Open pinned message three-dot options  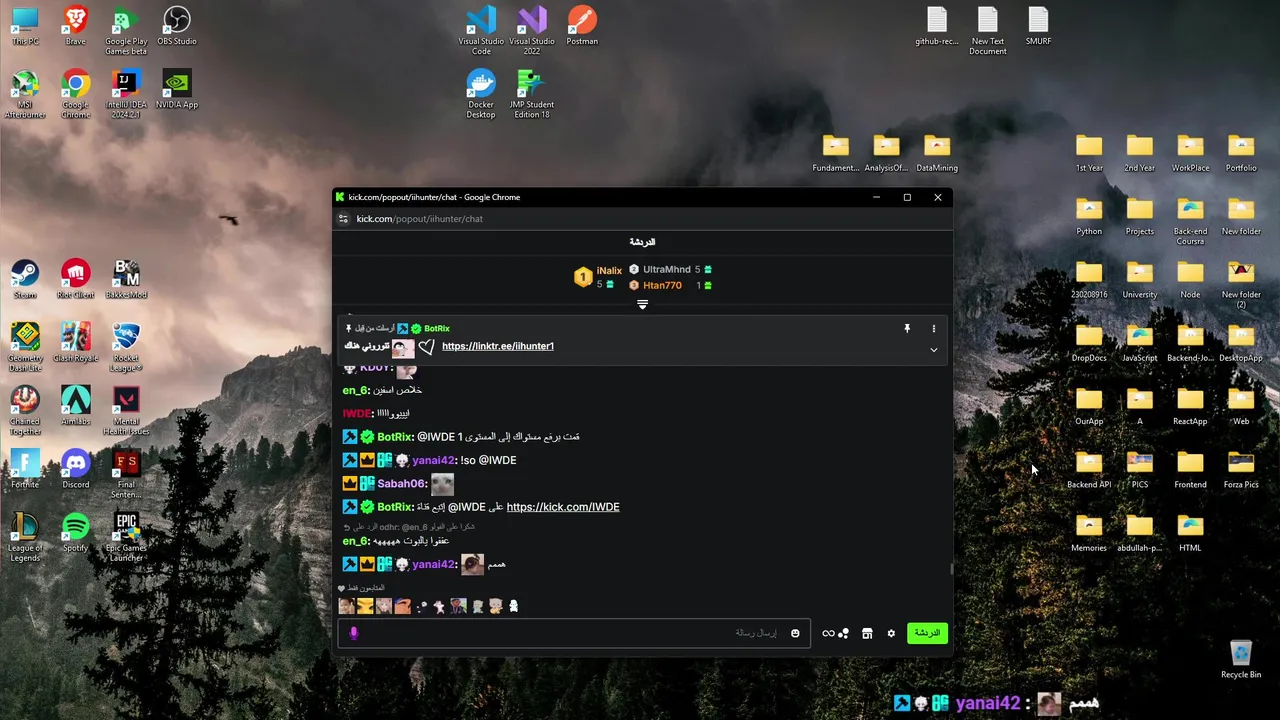(934, 328)
